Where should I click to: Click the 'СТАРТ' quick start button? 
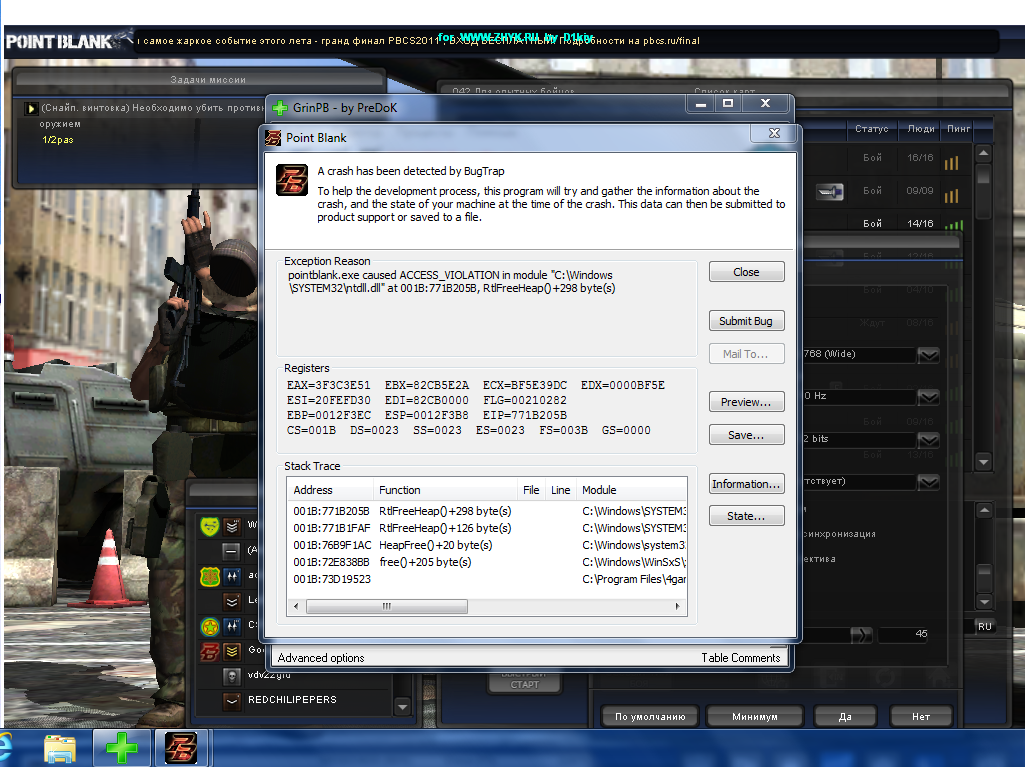[x=524, y=684]
